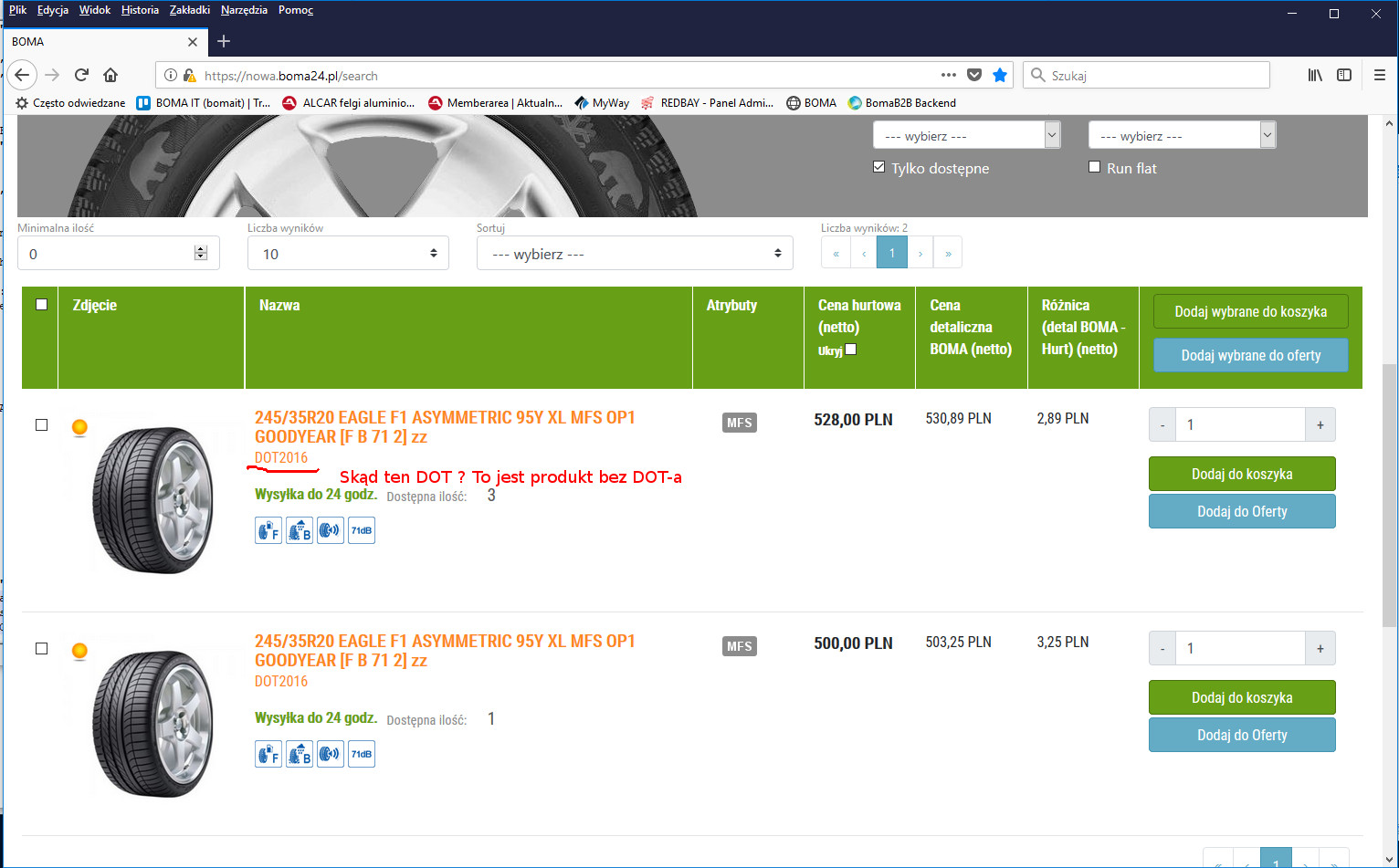Open the Narzędzia menu

pyautogui.click(x=244, y=10)
